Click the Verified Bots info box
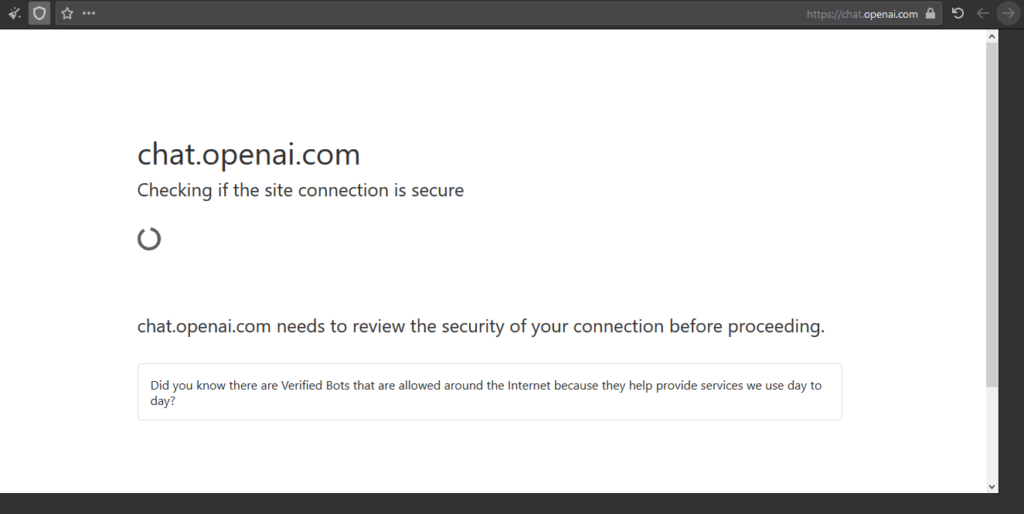The width and height of the screenshot is (1024, 514). click(x=490, y=392)
